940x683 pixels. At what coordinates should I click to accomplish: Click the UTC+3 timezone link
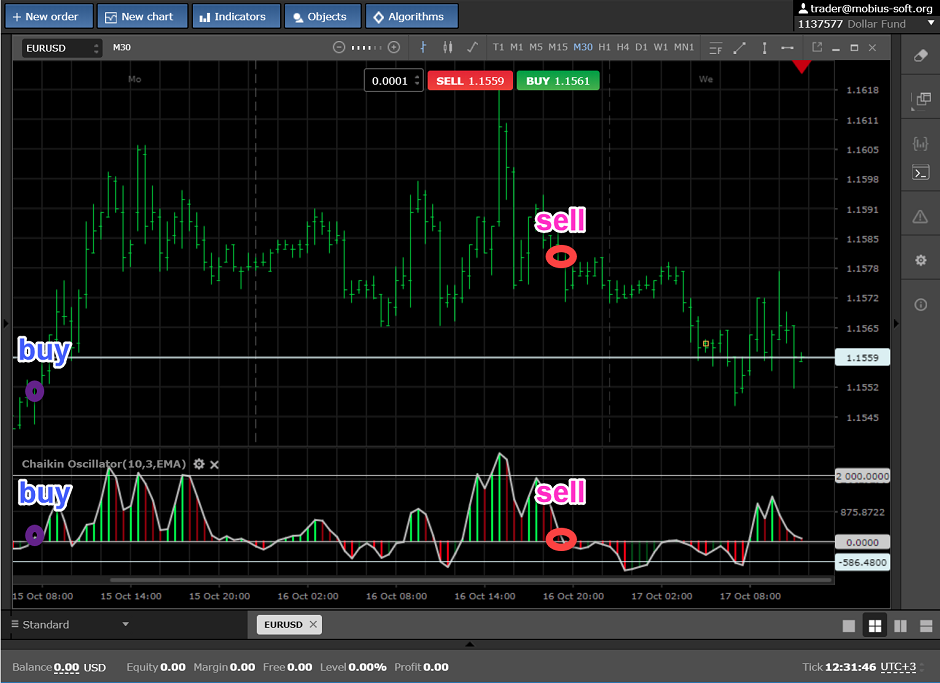[x=898, y=667]
